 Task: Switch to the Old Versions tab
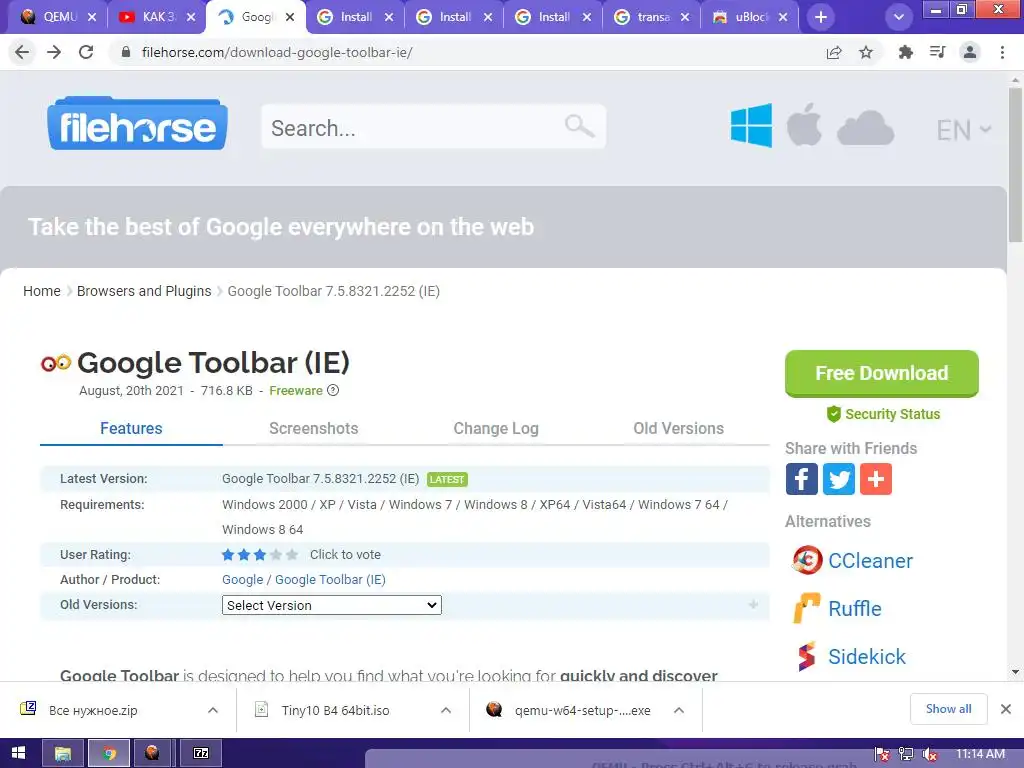click(x=679, y=428)
